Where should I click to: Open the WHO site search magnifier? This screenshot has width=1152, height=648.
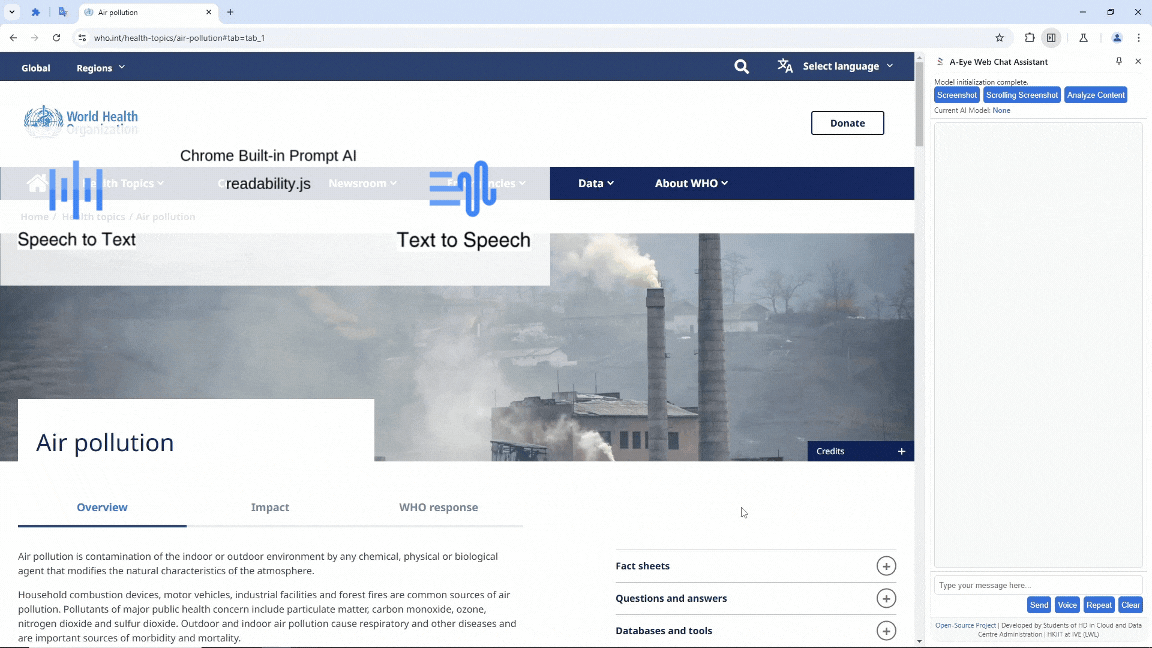[741, 67]
